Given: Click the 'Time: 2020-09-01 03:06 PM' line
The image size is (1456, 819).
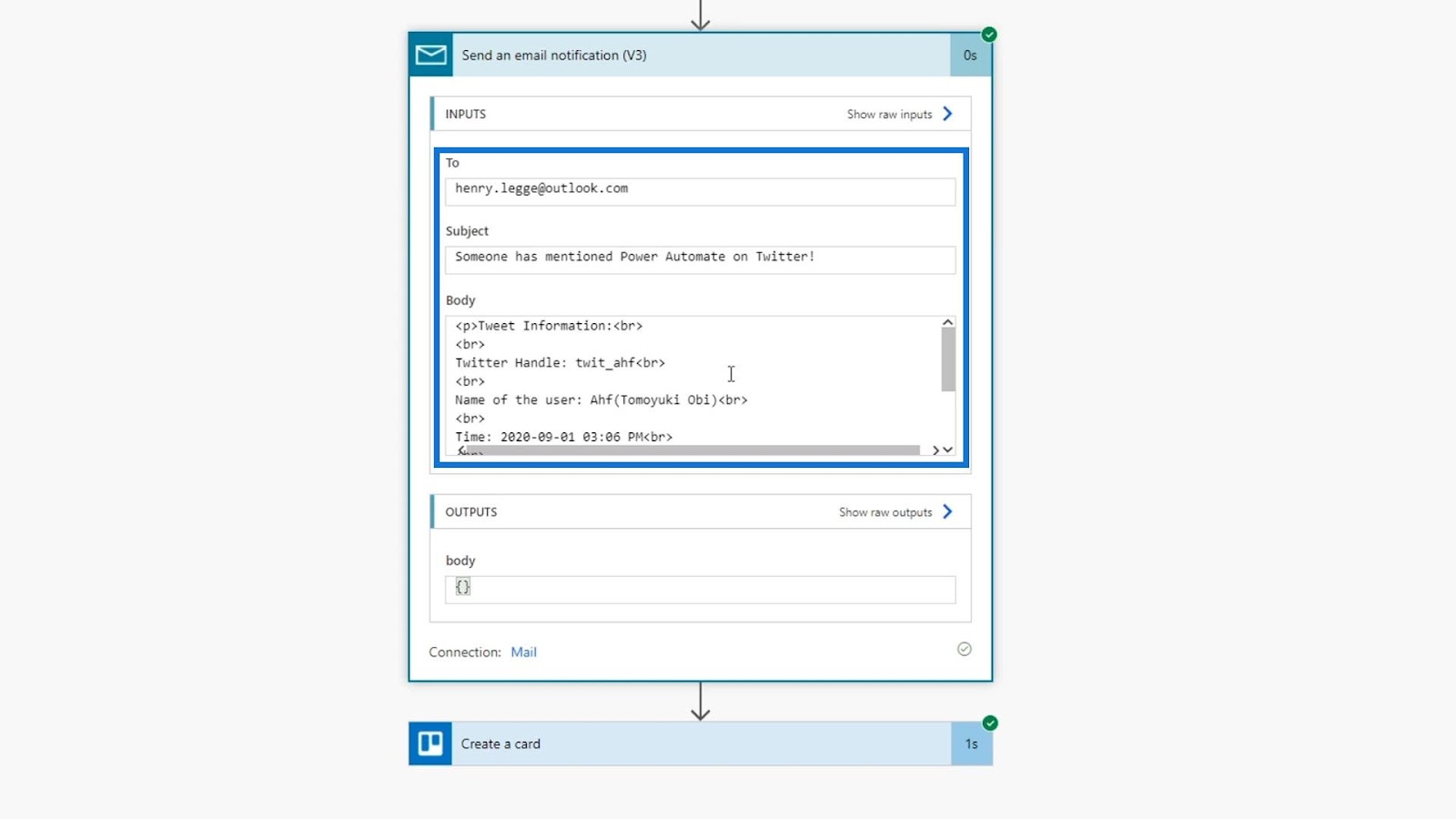Looking at the screenshot, I should [x=563, y=437].
